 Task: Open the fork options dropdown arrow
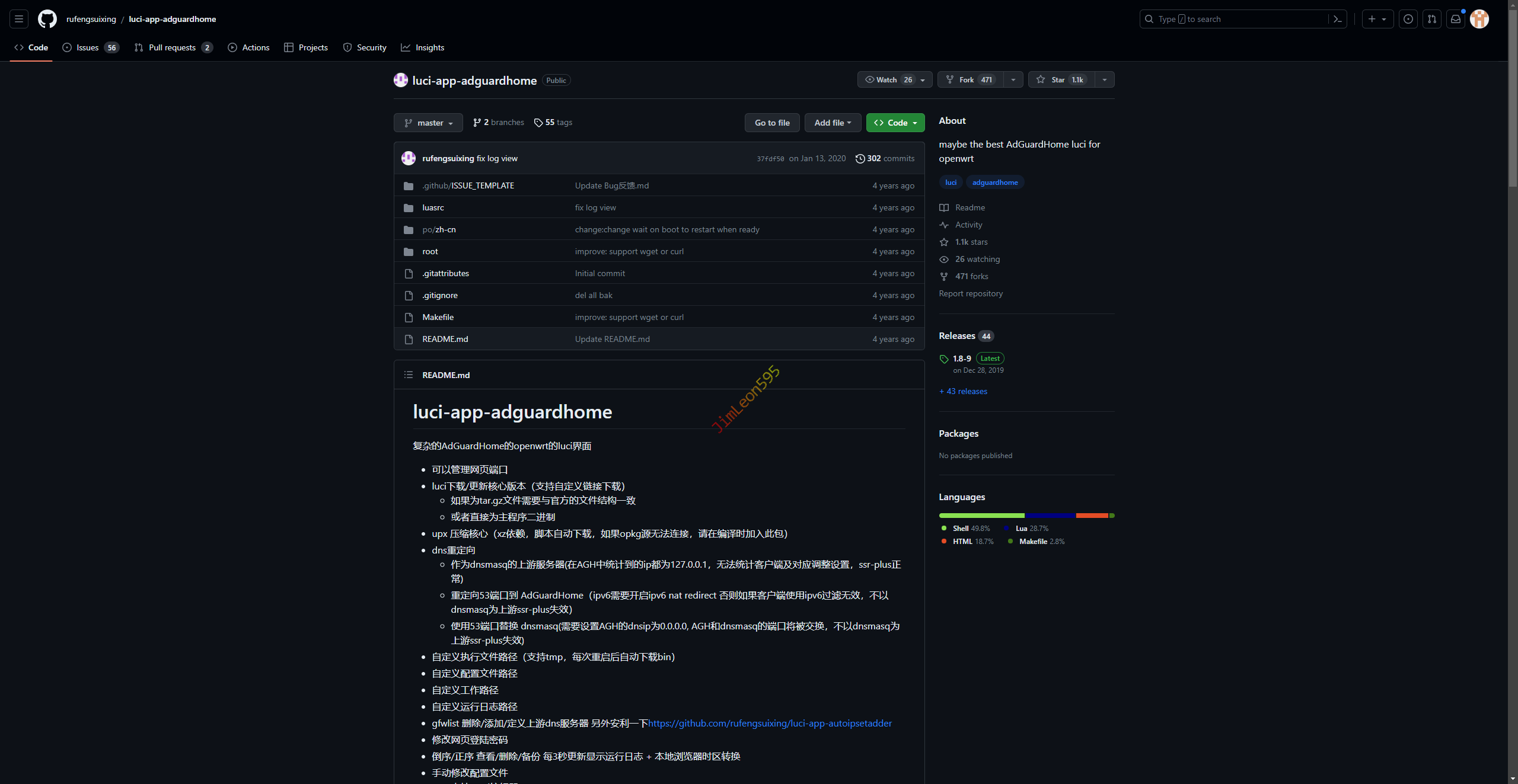click(1013, 79)
